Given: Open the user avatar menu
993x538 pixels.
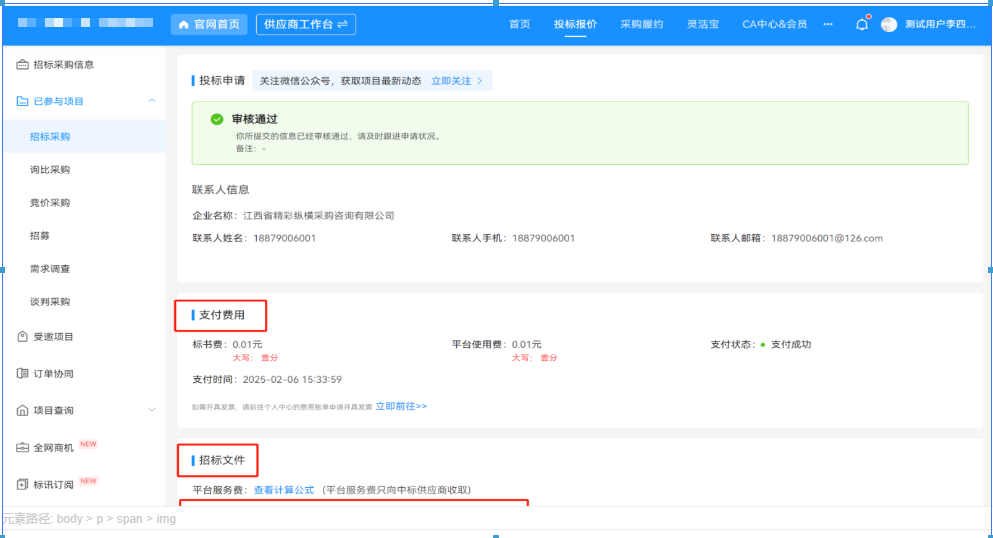Looking at the screenshot, I should (889, 25).
